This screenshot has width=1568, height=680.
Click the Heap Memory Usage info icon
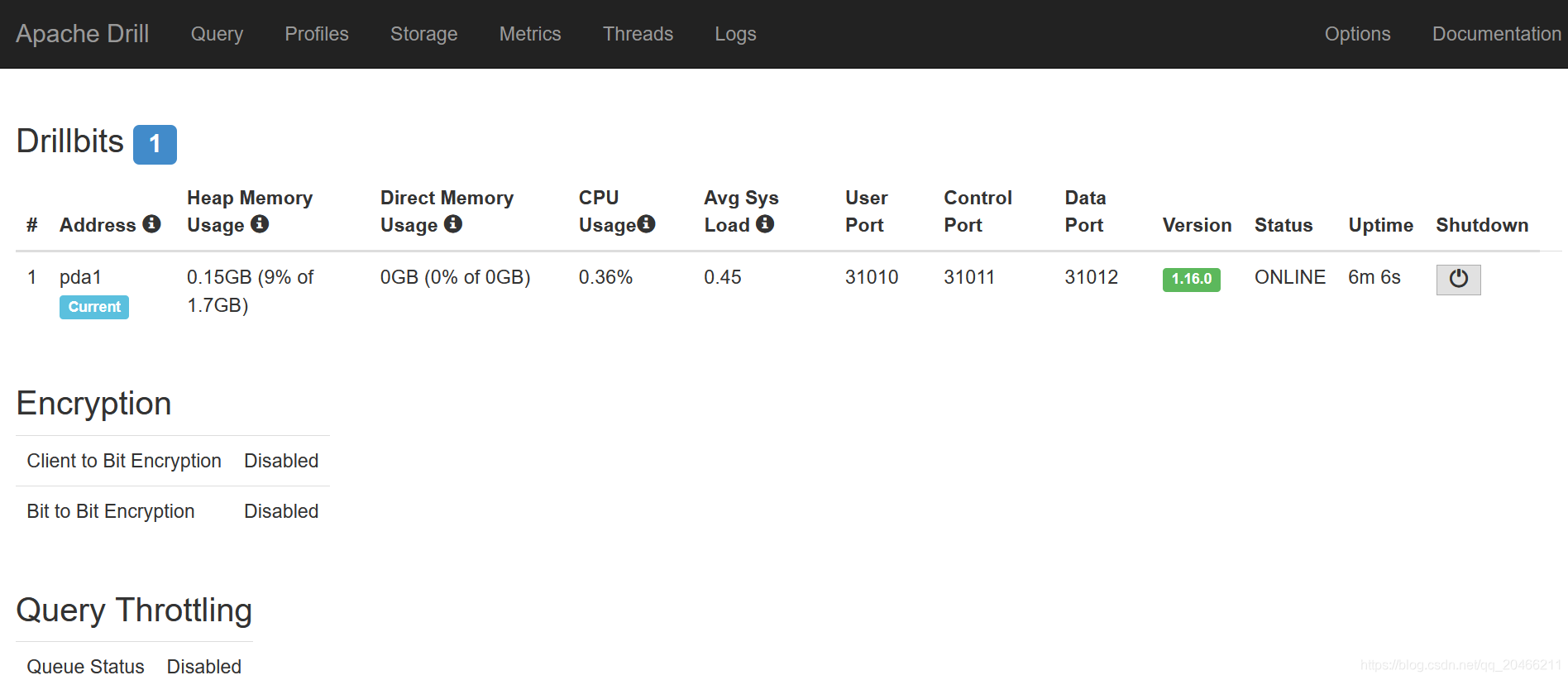pyautogui.click(x=260, y=223)
